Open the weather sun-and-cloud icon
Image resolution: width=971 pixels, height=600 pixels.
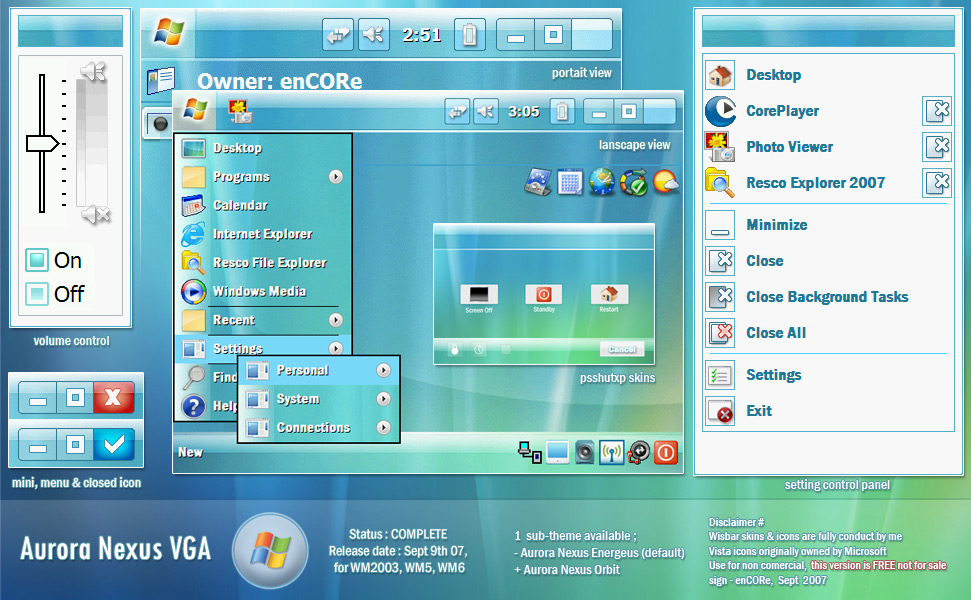point(666,182)
